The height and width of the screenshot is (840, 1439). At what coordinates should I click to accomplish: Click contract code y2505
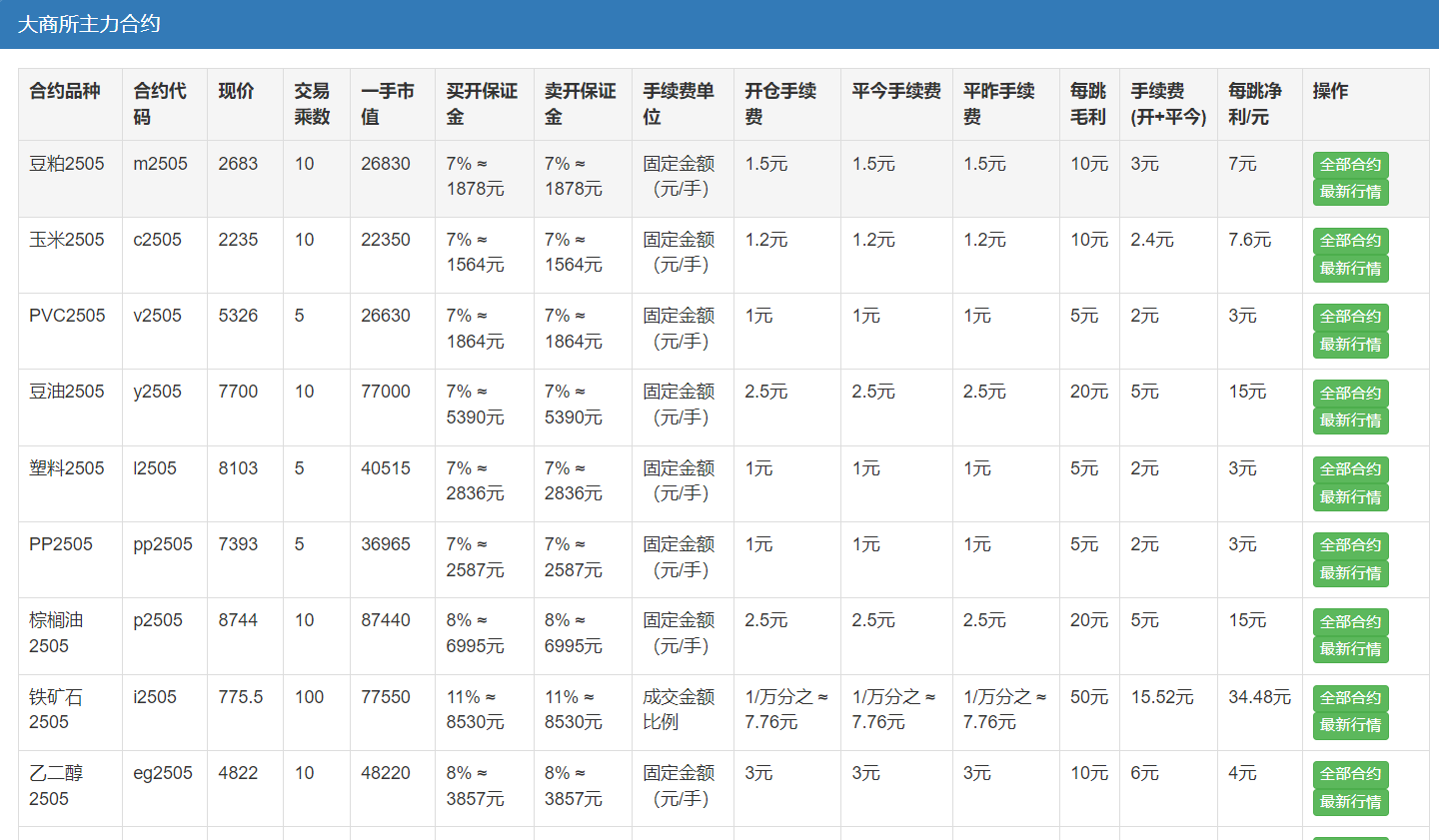(157, 392)
